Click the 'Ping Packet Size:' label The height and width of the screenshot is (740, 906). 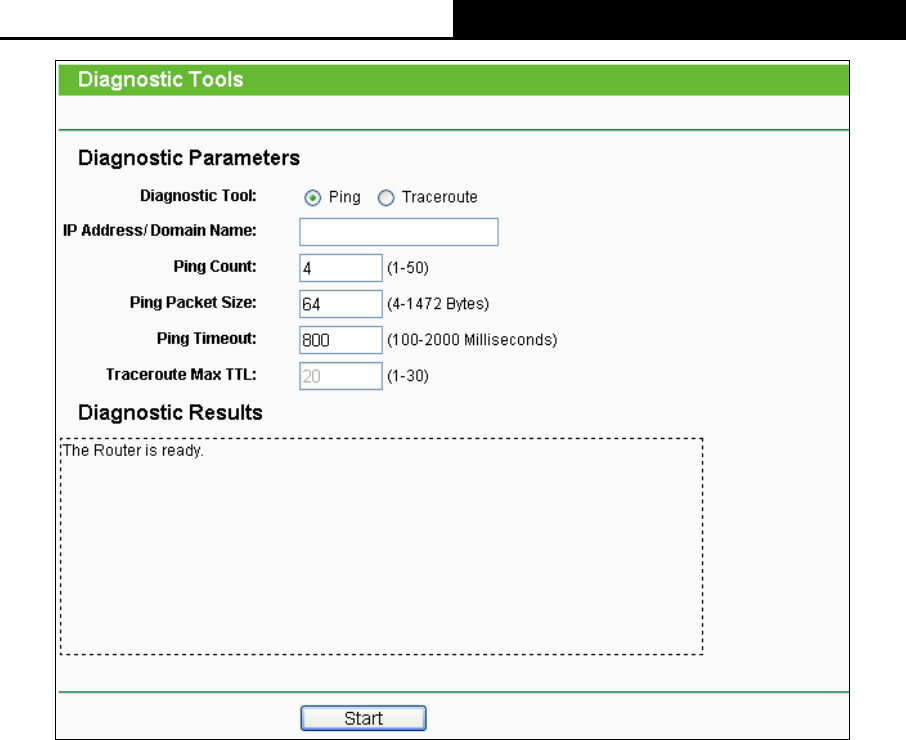click(x=193, y=302)
